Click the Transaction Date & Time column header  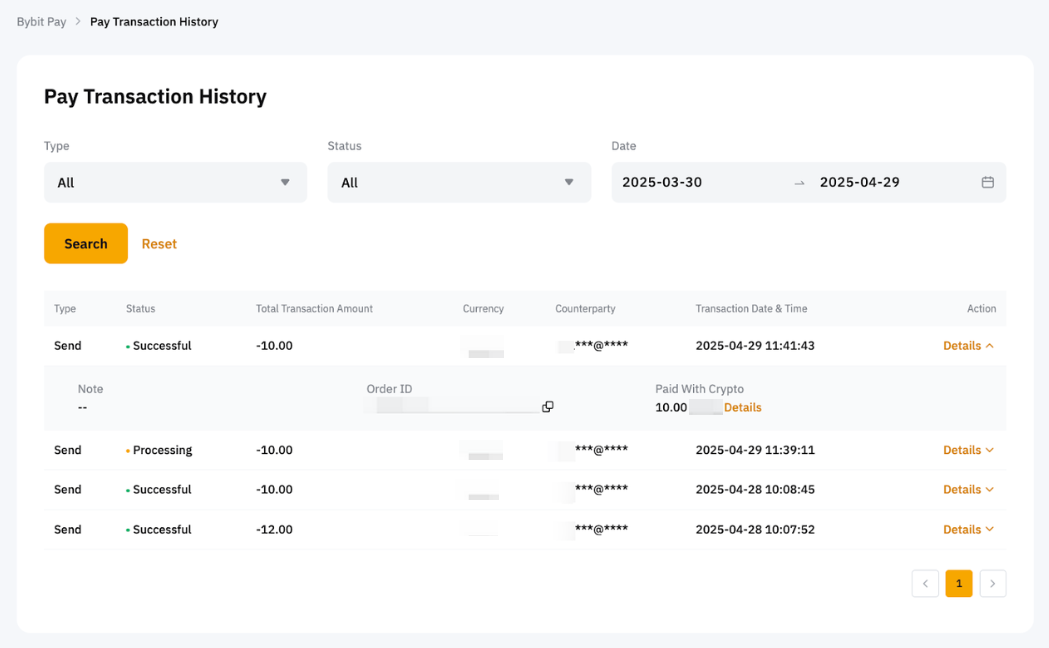tap(751, 309)
